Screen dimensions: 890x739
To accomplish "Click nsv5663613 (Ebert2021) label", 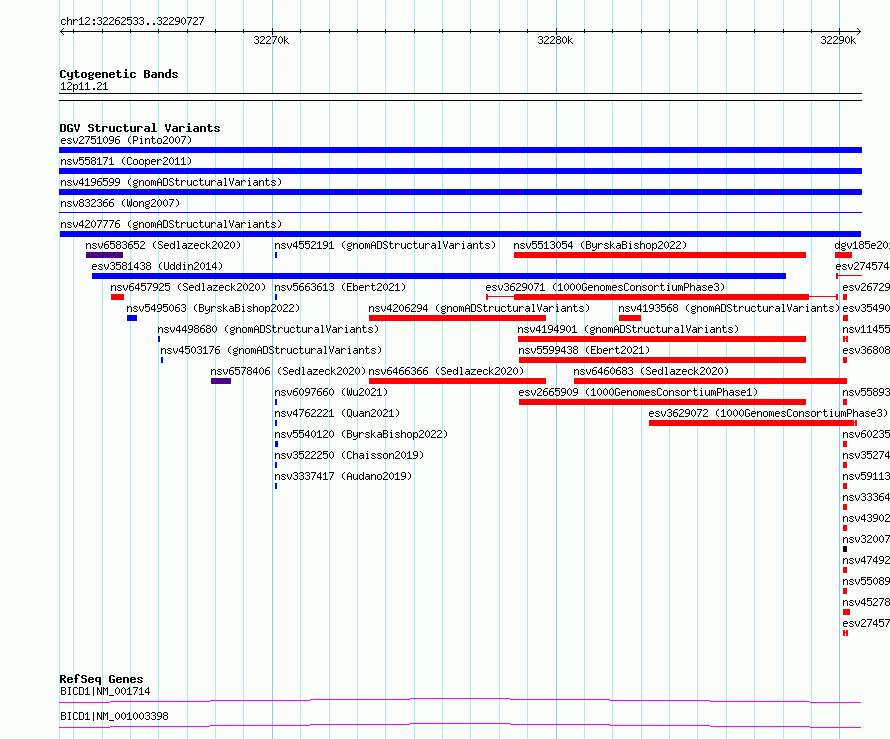I will (x=340, y=287).
